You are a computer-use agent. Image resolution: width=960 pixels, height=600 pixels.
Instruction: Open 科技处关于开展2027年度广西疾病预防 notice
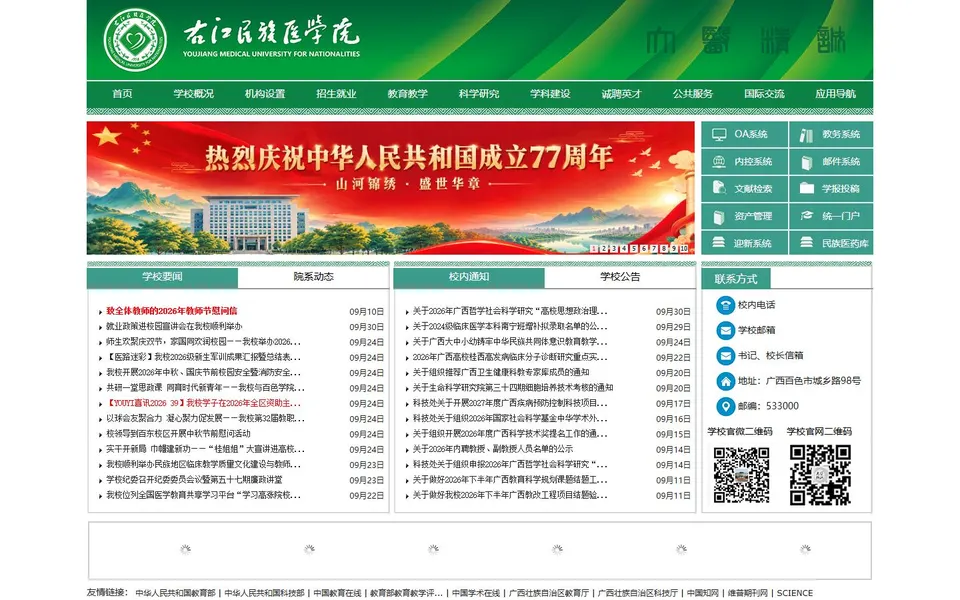tap(510, 403)
